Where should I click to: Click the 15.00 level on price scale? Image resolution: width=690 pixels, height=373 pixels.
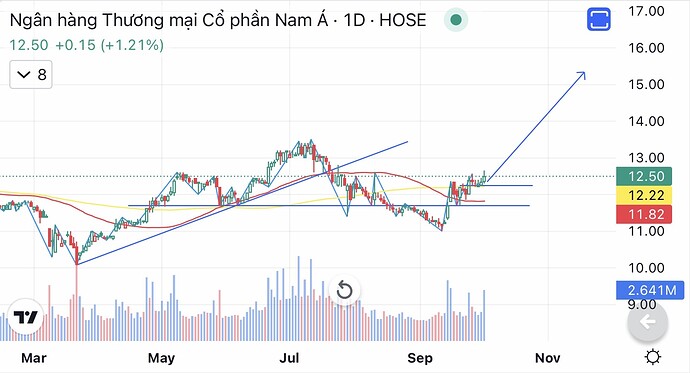pos(646,84)
